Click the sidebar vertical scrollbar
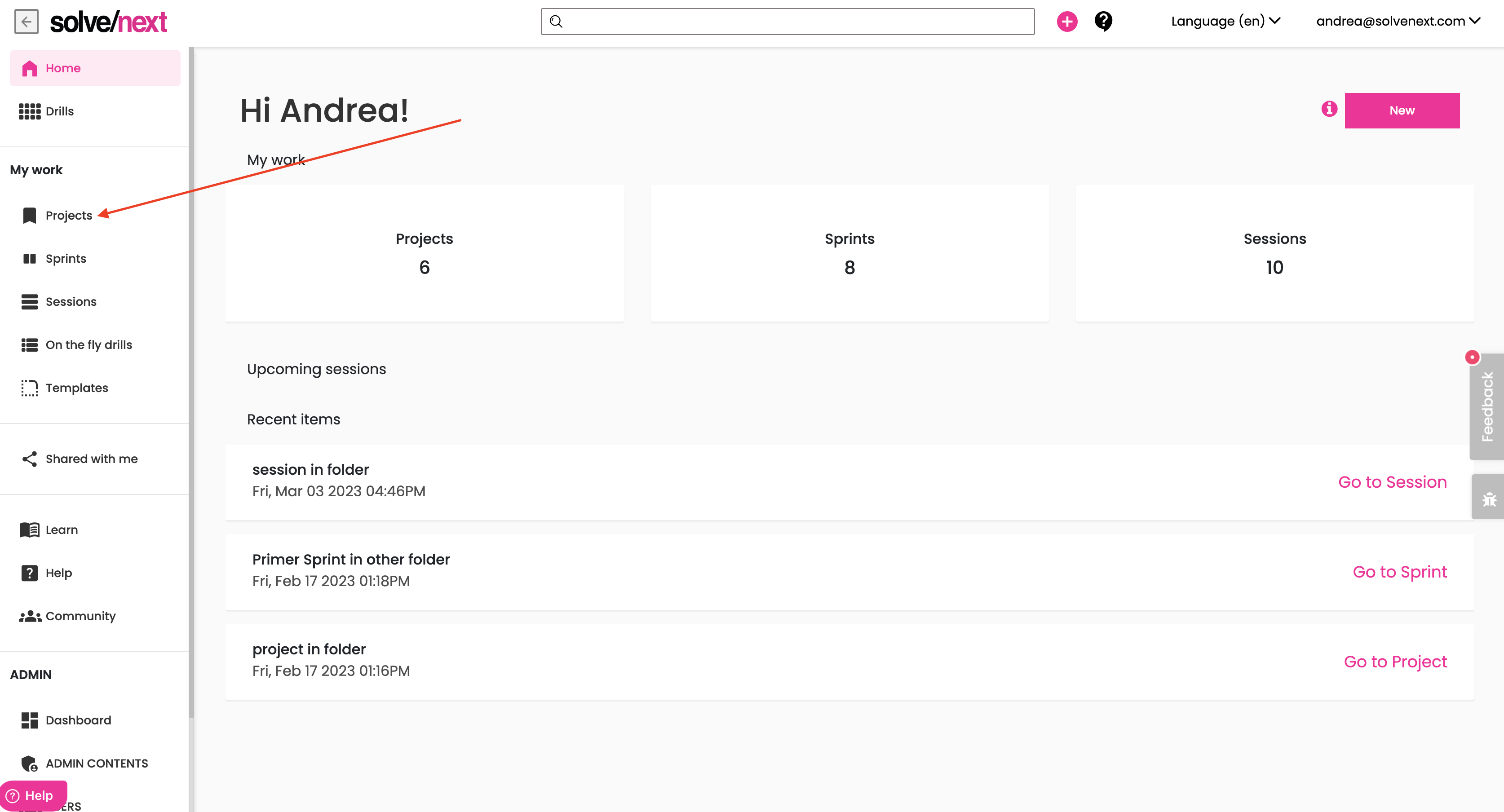The height and width of the screenshot is (812, 1504). click(191, 380)
